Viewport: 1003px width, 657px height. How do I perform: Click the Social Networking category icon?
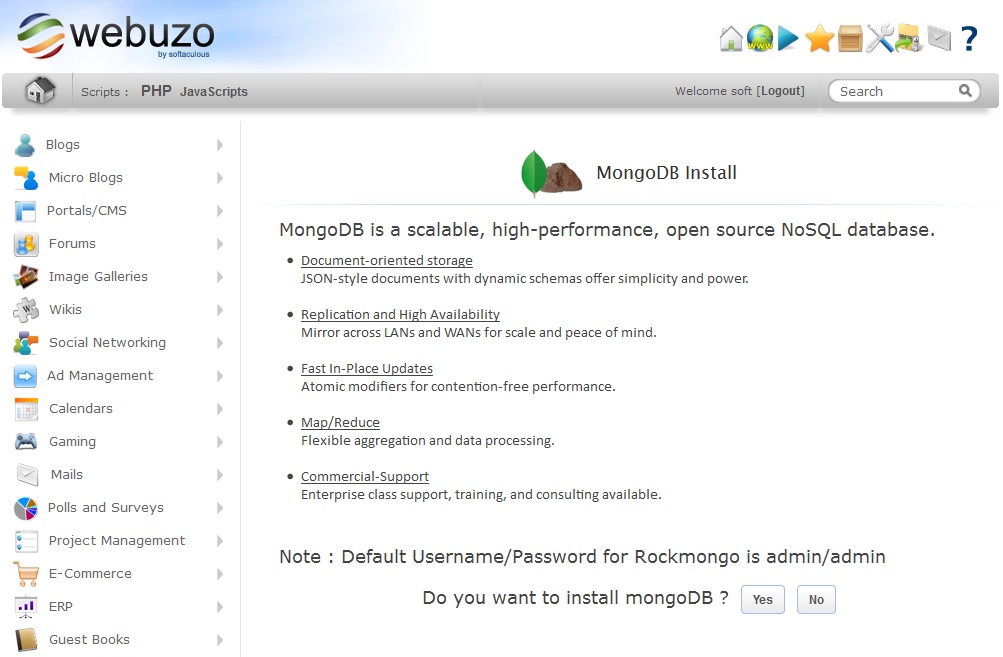pyautogui.click(x=26, y=343)
